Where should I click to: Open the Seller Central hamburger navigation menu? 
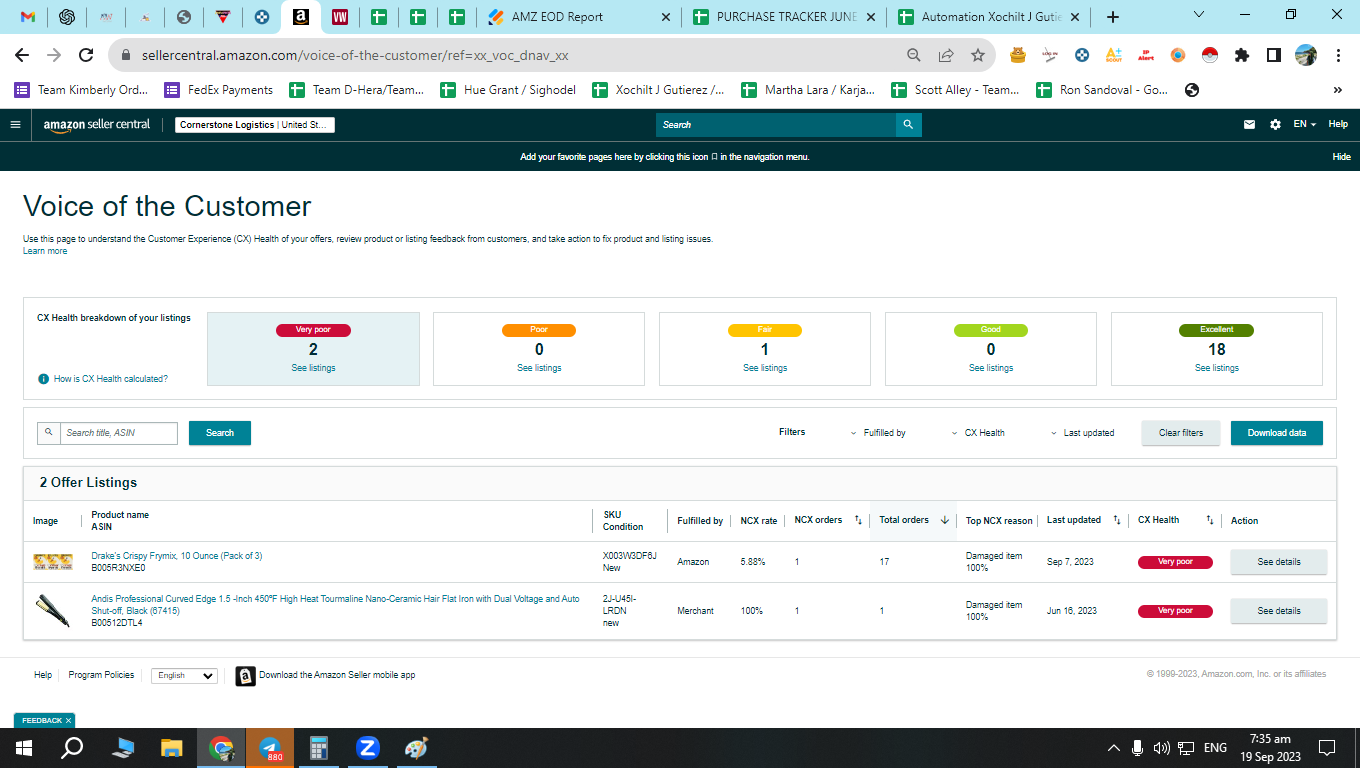pyautogui.click(x=15, y=125)
